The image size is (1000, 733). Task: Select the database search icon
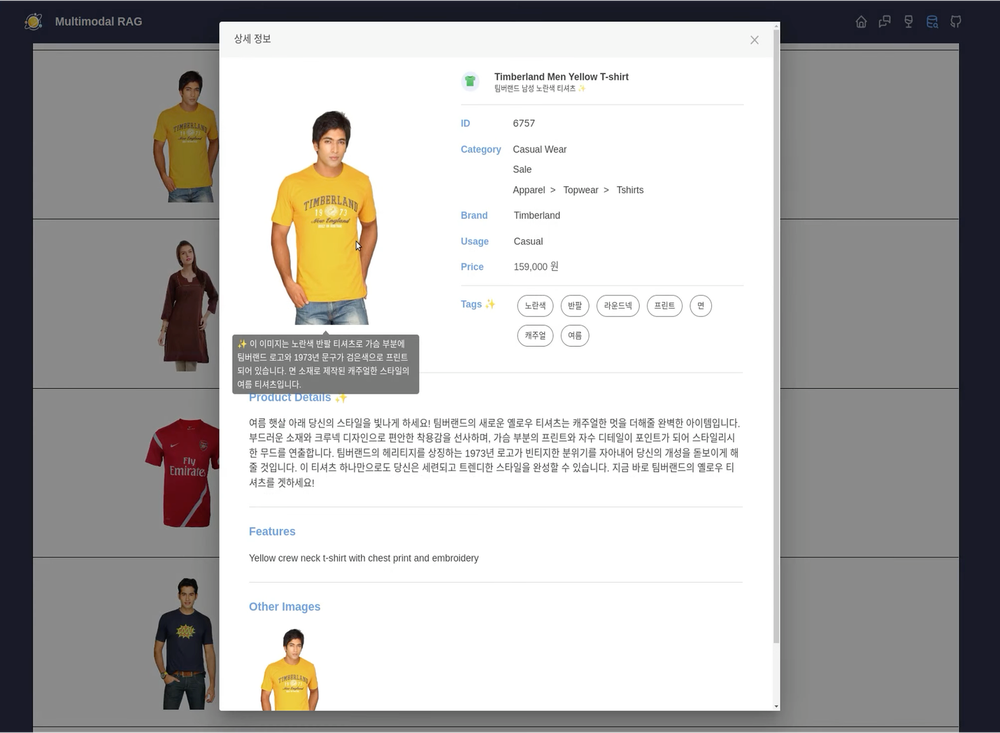tap(932, 22)
